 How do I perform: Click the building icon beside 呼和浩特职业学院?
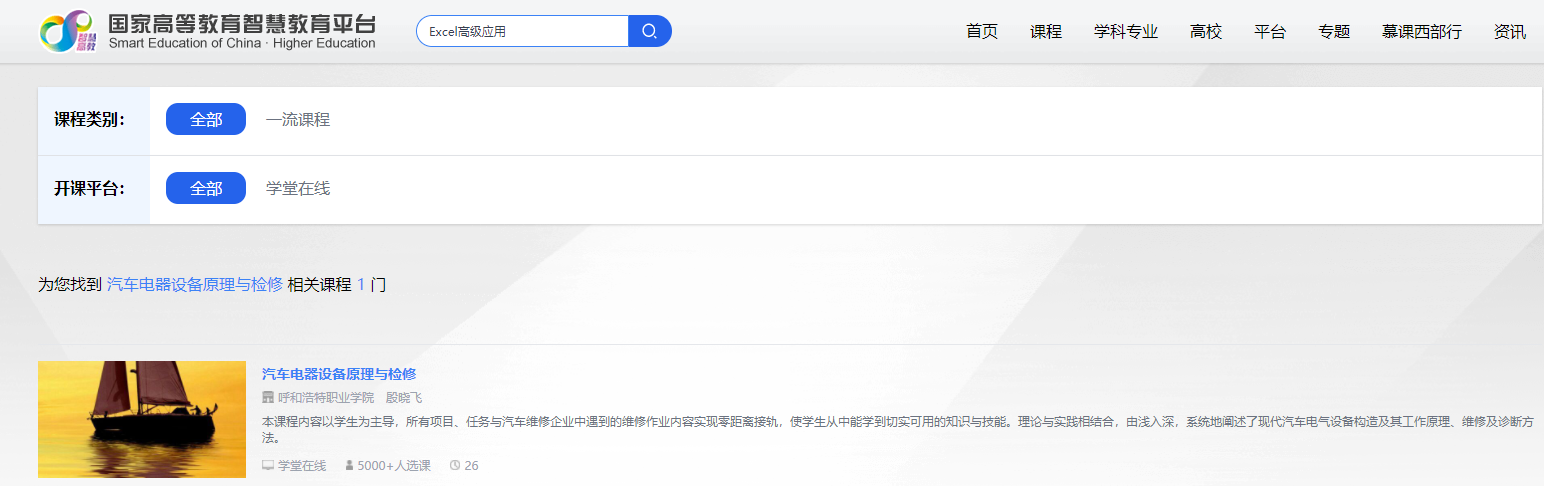tap(268, 398)
